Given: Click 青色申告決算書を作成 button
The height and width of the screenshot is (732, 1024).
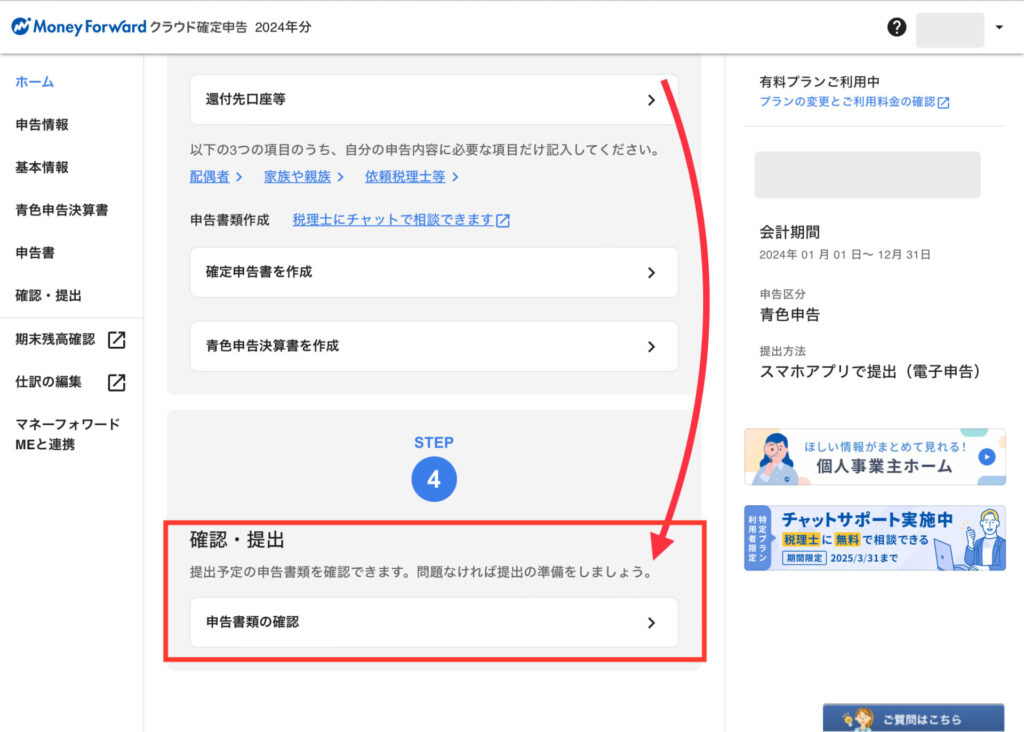Looking at the screenshot, I should [434, 346].
